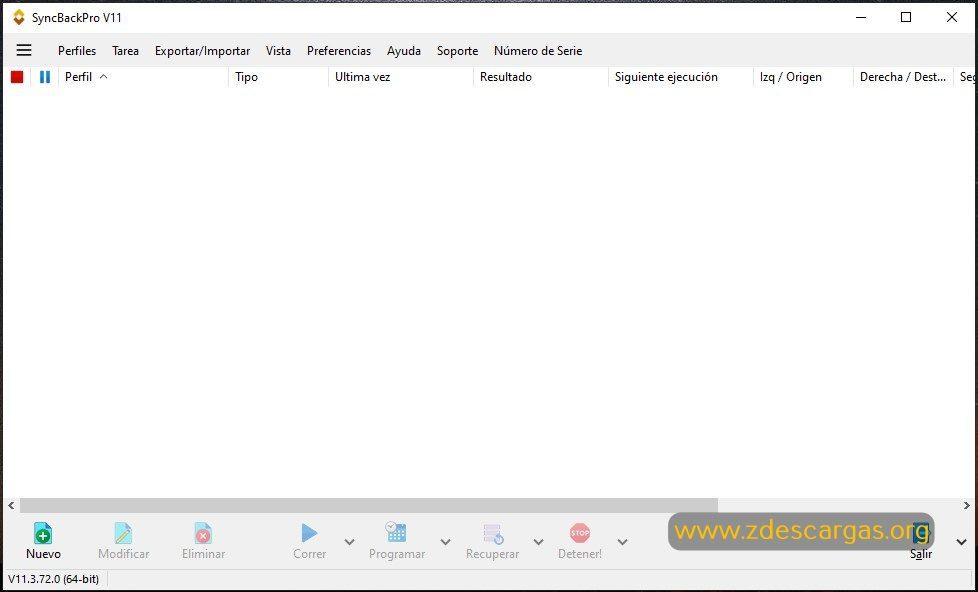The image size is (978, 592).
Task: Open the Ayuda menu
Action: (404, 51)
